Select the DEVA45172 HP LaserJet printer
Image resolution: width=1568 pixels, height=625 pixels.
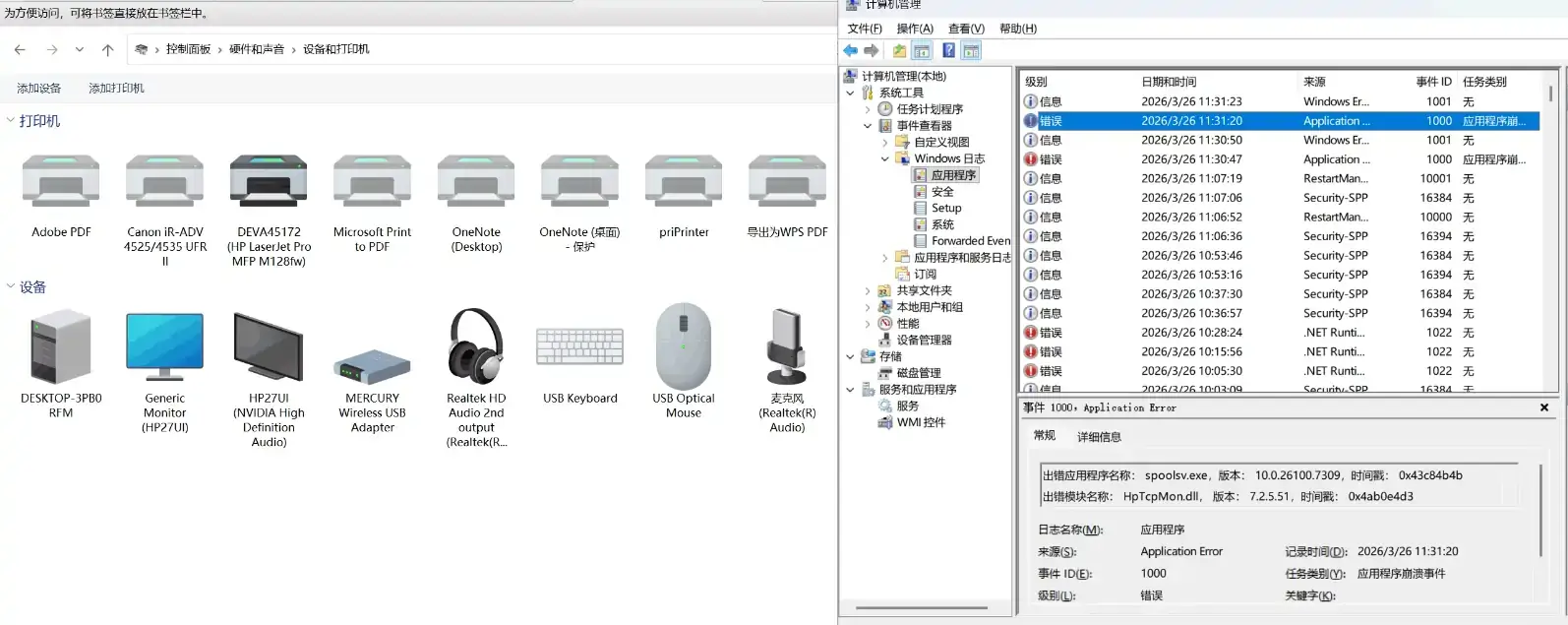point(269,181)
